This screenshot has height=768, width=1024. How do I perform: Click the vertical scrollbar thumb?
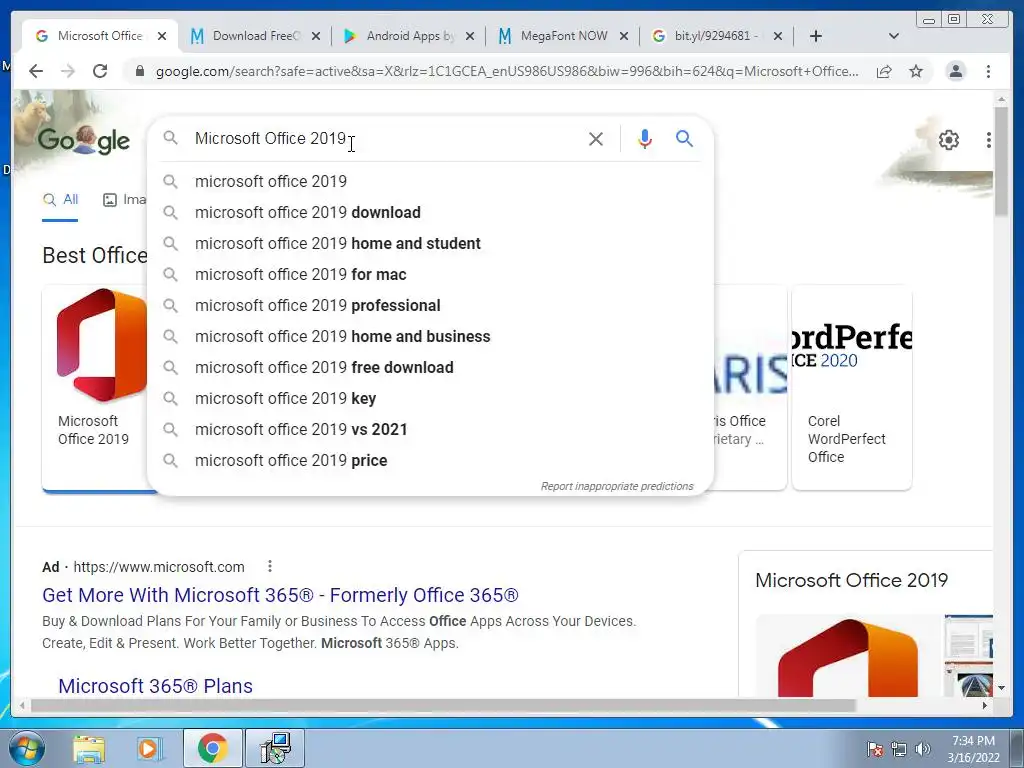[x=1001, y=161]
